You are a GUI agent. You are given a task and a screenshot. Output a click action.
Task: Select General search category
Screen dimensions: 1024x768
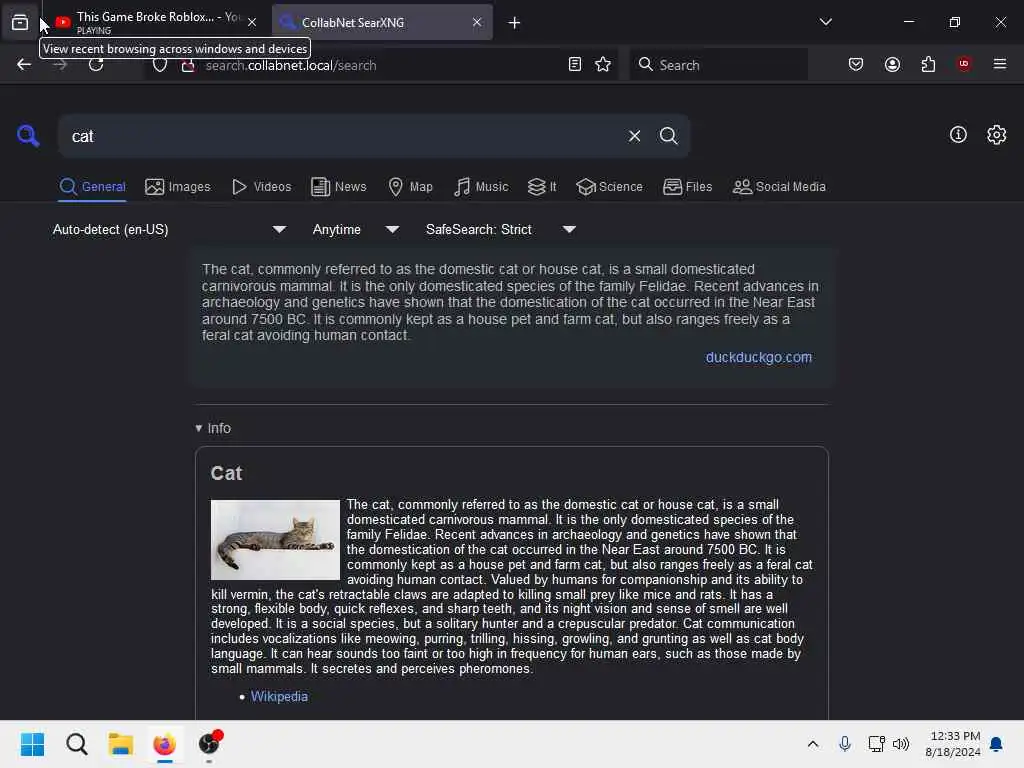(93, 187)
